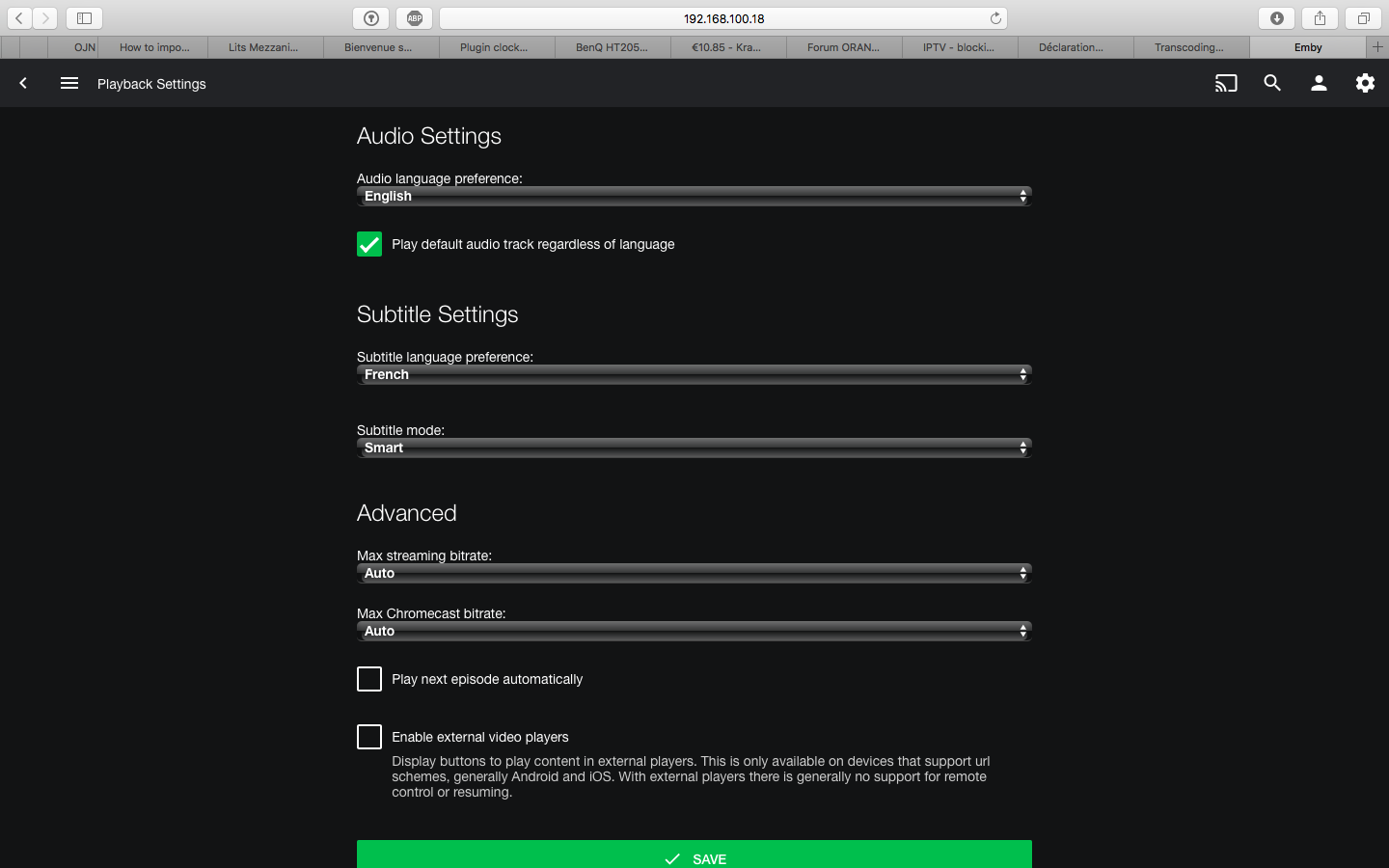The image size is (1389, 868).
Task: Switch to the Transcoding... tab
Action: pos(1191,47)
